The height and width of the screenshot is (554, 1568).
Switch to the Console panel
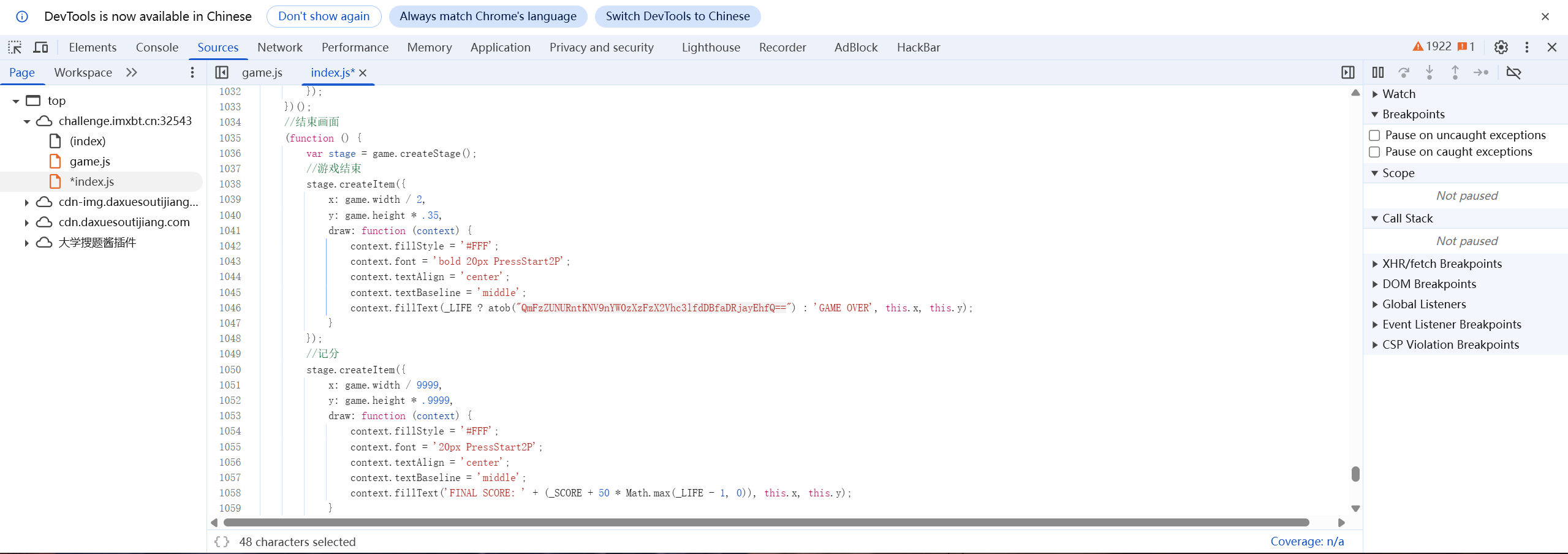157,47
